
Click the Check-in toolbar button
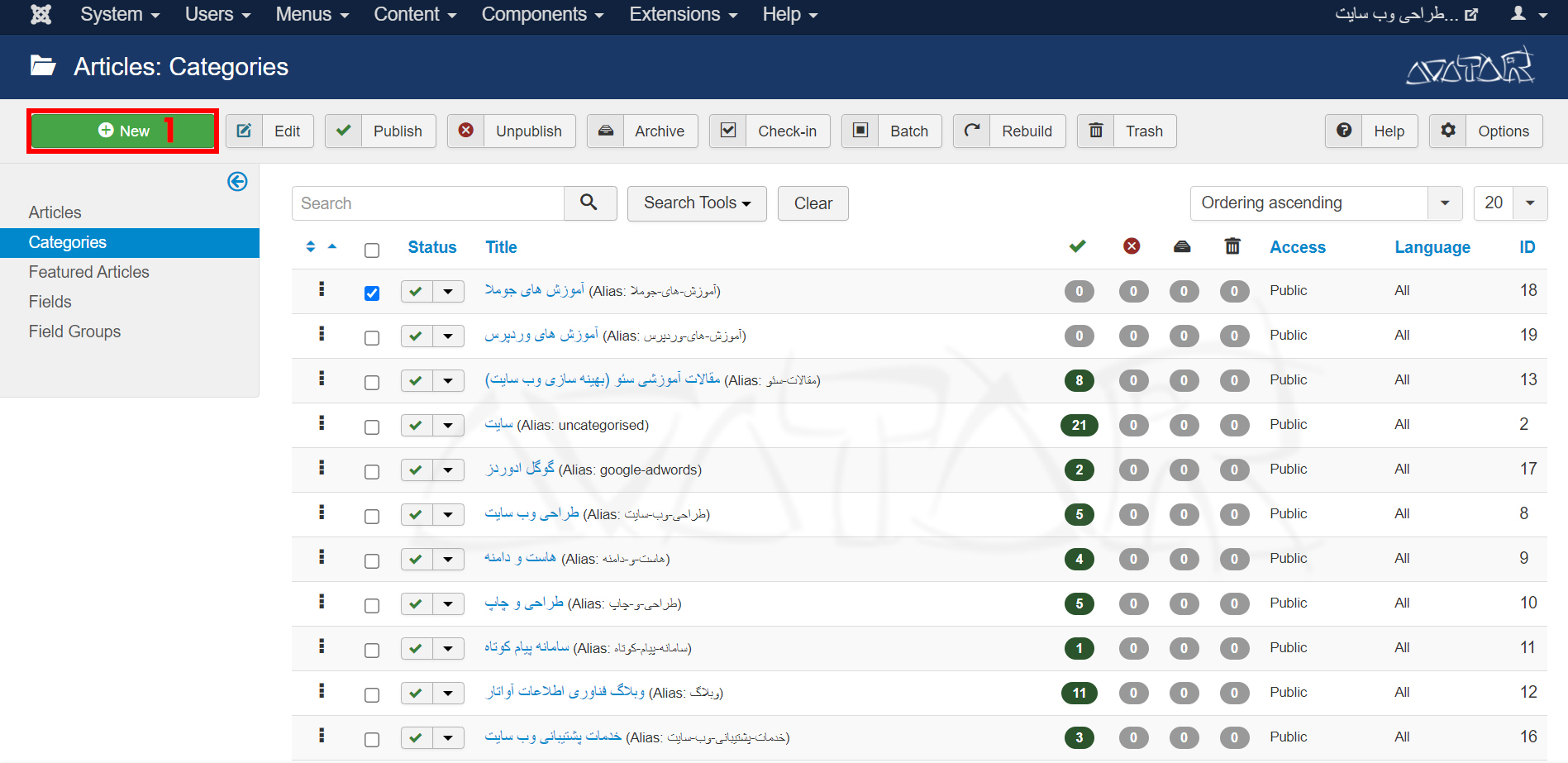(770, 131)
